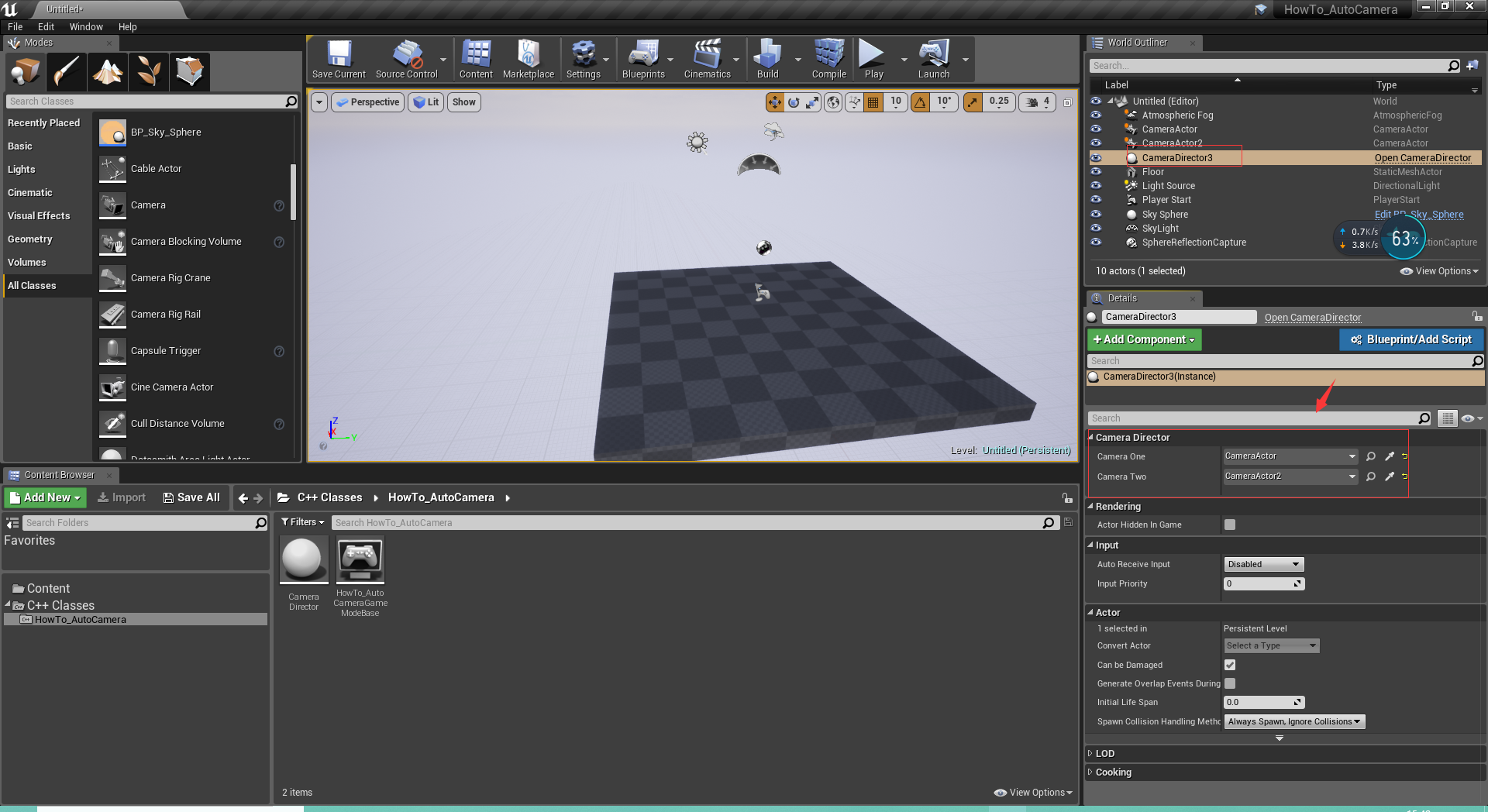Select the Paint mode in Modes panel

66,71
